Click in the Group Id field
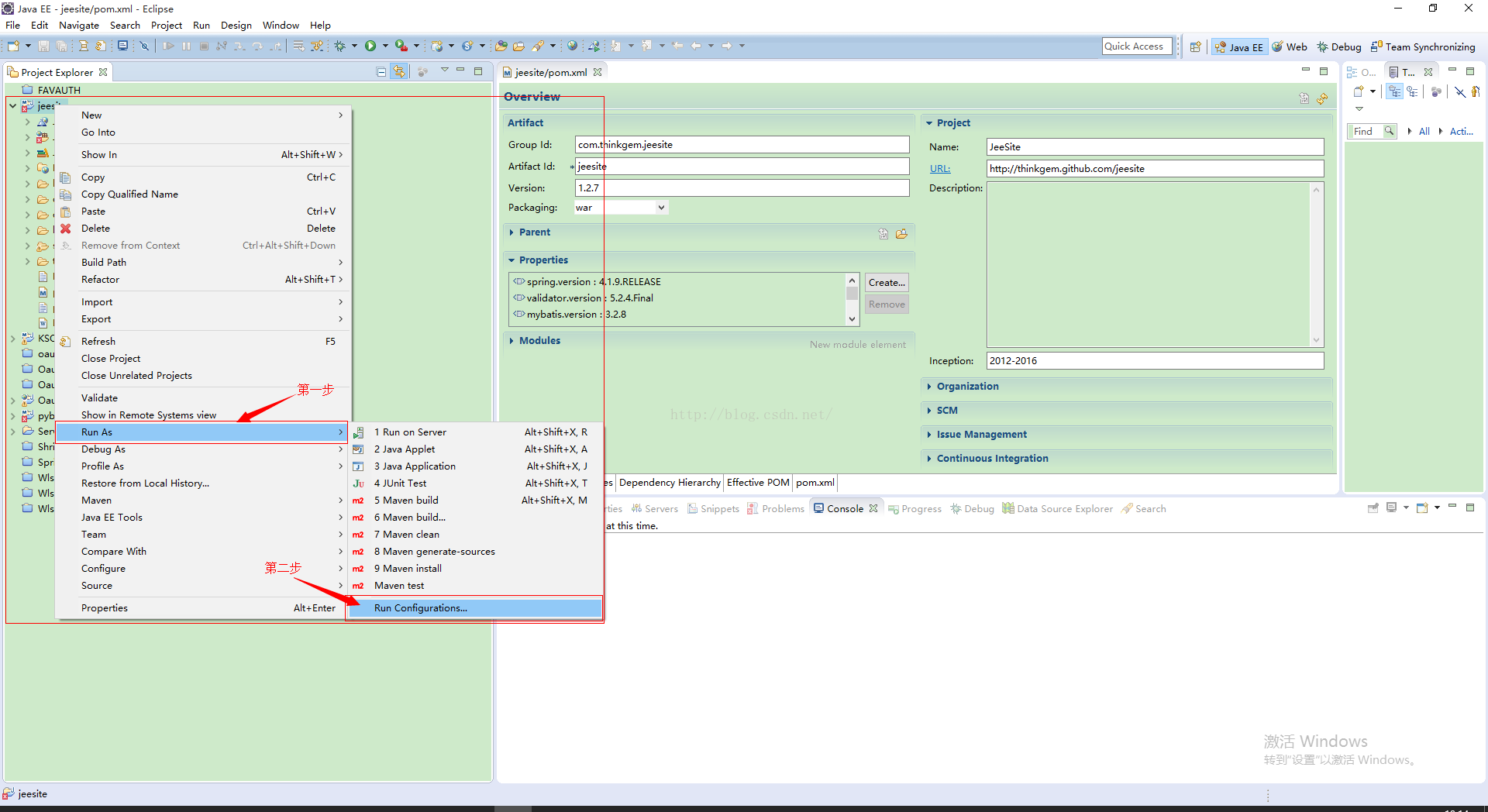This screenshot has height=812, width=1488. (742, 145)
